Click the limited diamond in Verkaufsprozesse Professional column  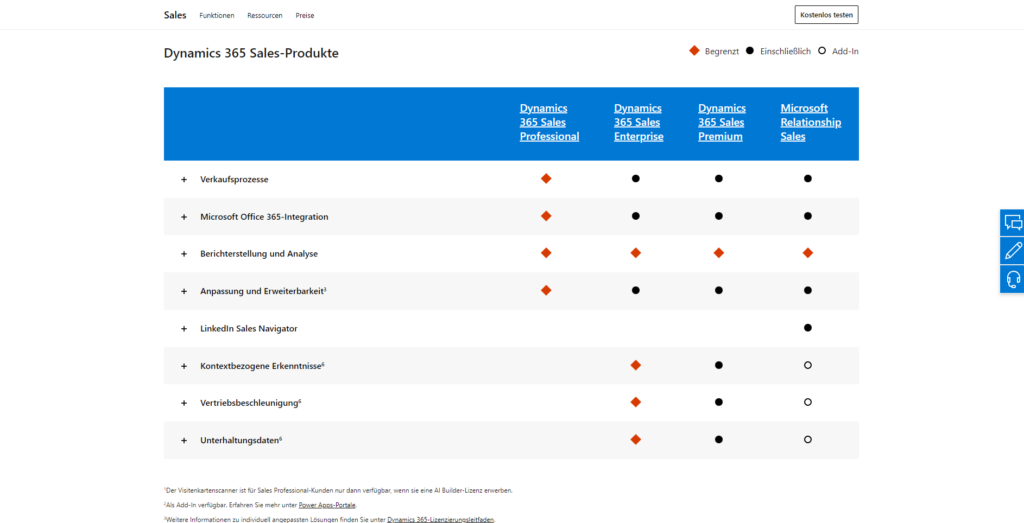point(546,178)
